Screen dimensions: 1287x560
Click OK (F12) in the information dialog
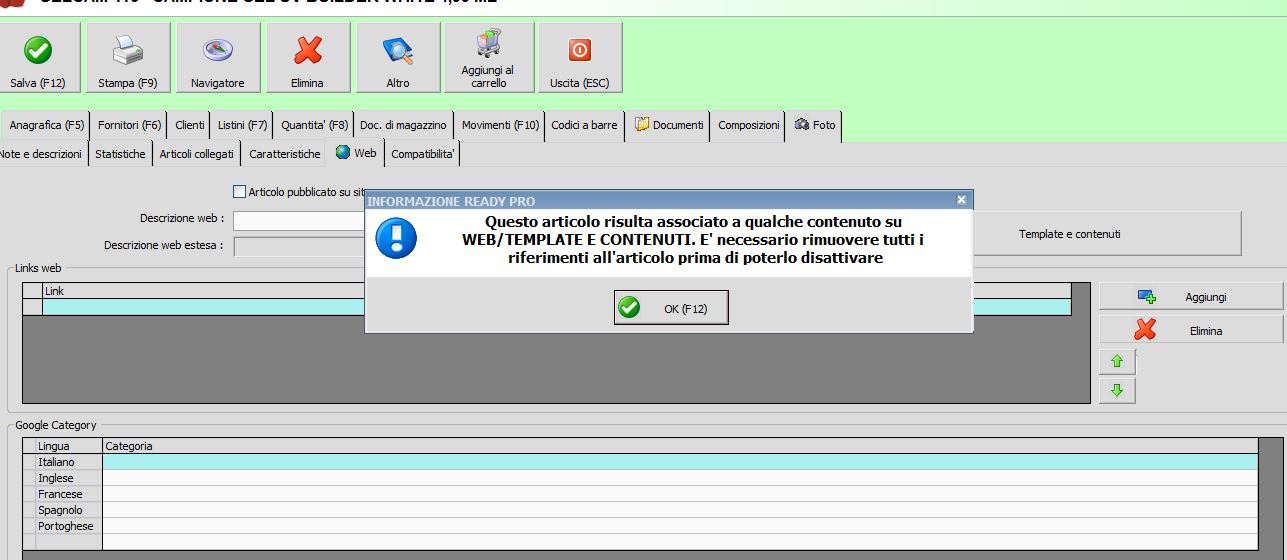[671, 308]
